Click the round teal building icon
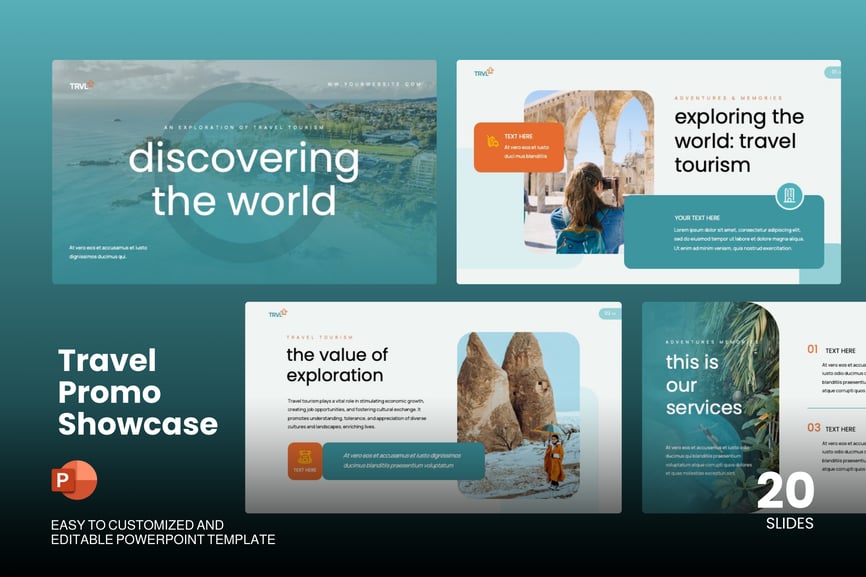 788,195
